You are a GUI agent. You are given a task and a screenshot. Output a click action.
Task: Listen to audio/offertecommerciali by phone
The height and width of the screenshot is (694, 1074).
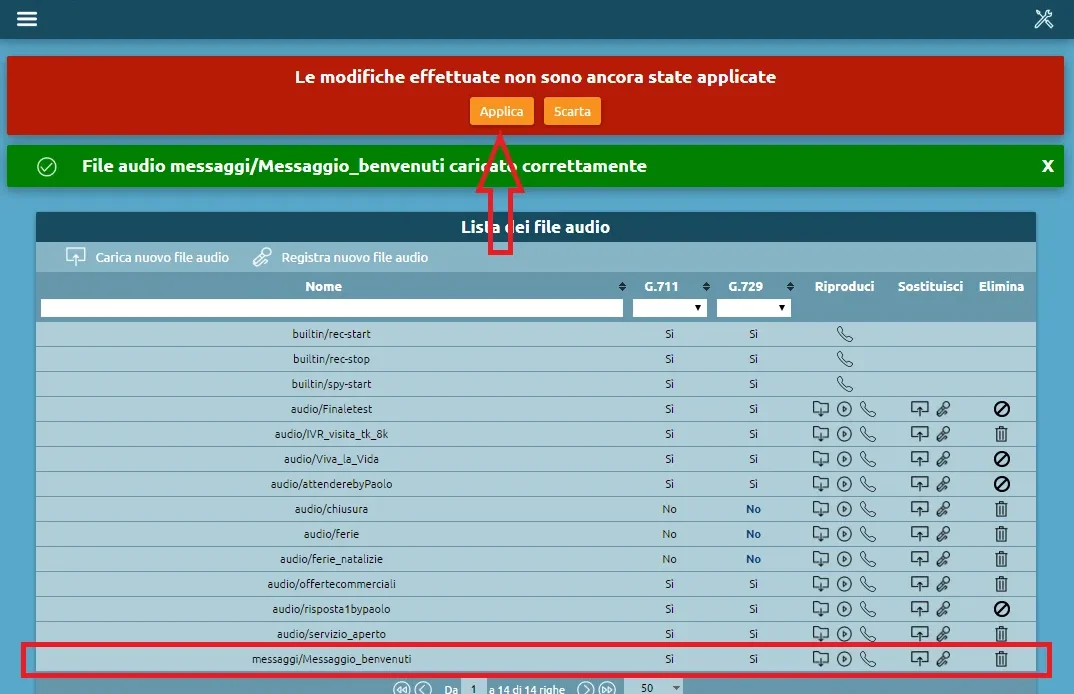tap(867, 584)
